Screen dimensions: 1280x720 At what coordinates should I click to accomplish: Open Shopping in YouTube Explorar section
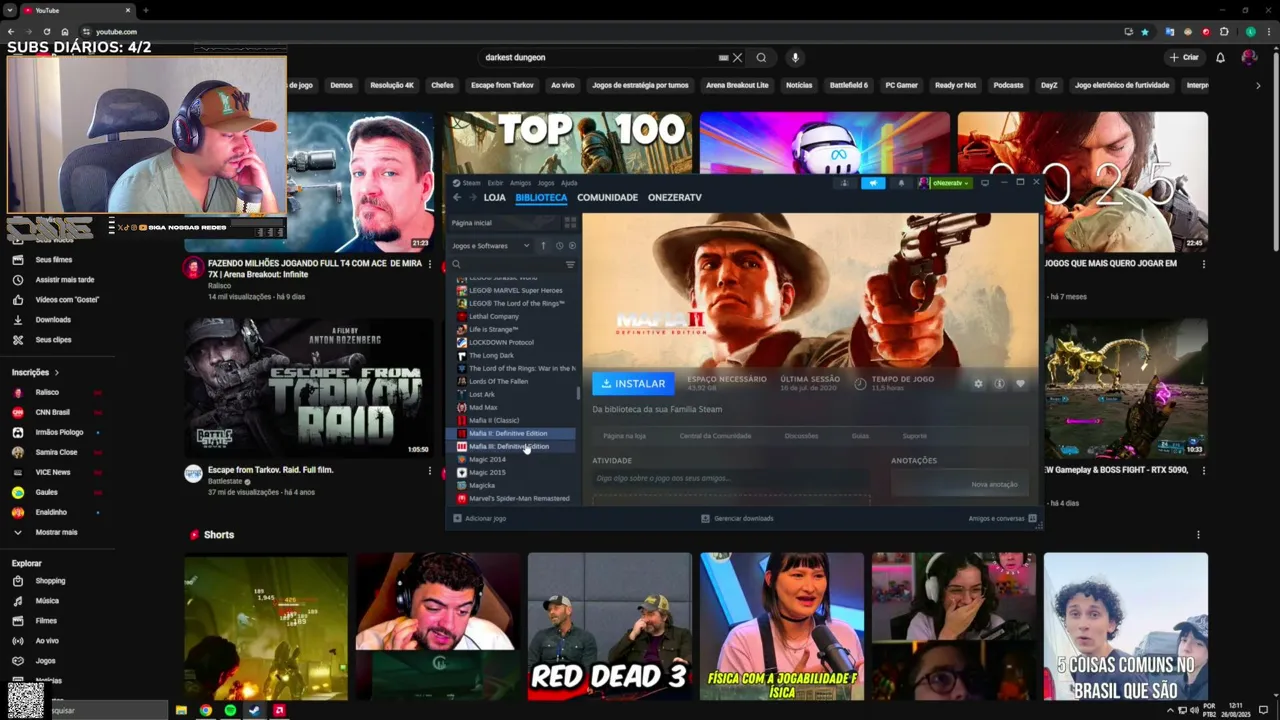click(x=50, y=580)
